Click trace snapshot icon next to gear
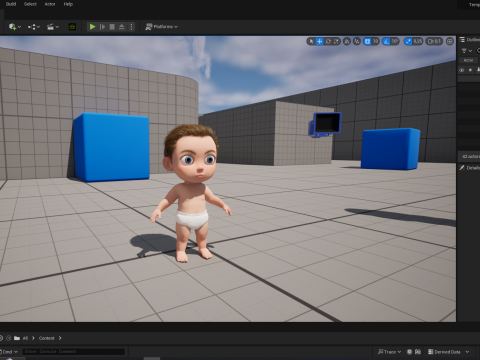This screenshot has height=360, width=480. (x=418, y=352)
